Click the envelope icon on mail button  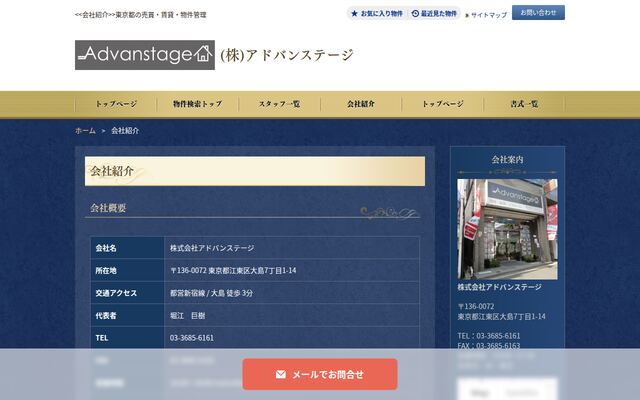(x=280, y=374)
